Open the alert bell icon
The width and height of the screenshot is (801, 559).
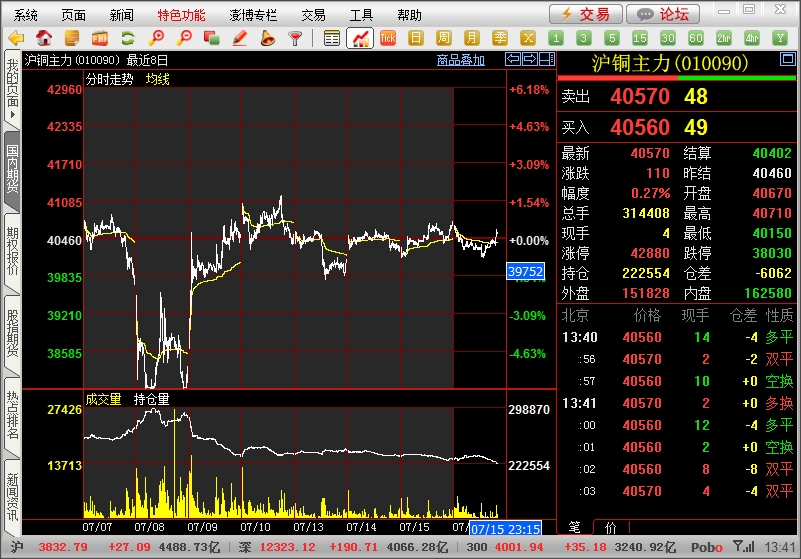(267, 38)
